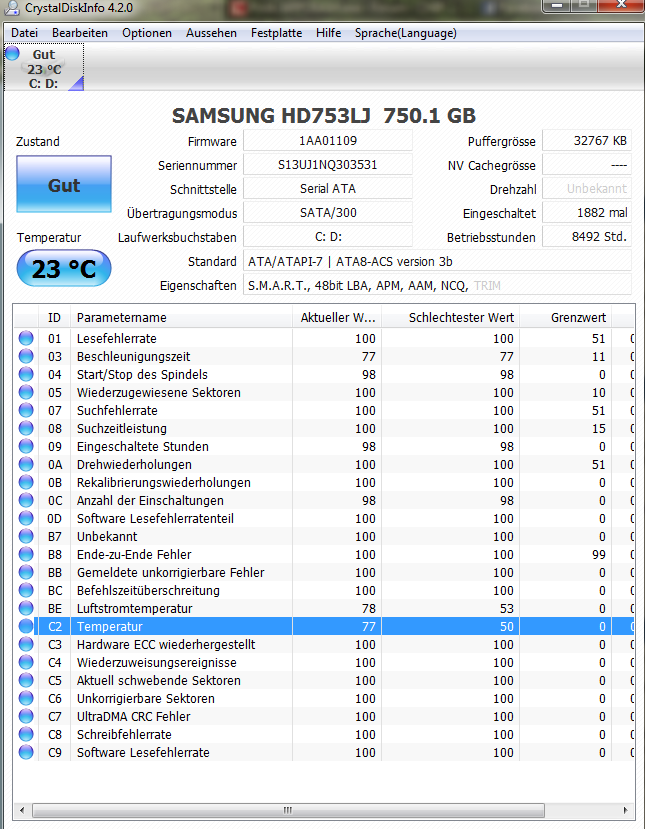Viewport: 645px width, 829px height.
Task: Open the Sprache(Language) menu
Action: [x=406, y=33]
